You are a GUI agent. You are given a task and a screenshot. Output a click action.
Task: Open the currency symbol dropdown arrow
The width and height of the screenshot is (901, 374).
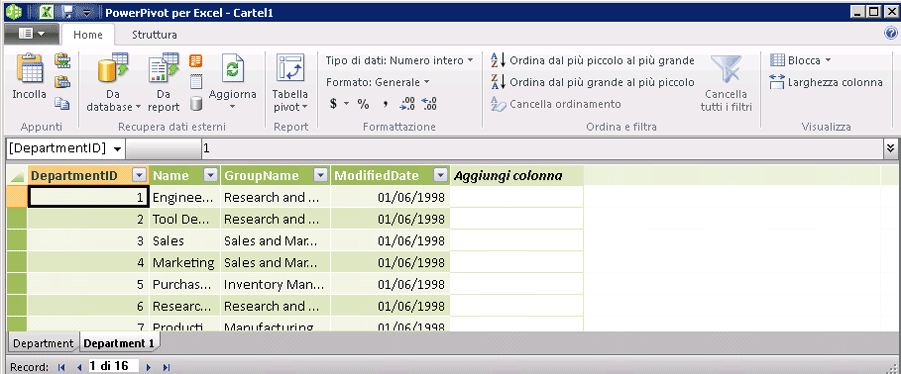[346, 104]
